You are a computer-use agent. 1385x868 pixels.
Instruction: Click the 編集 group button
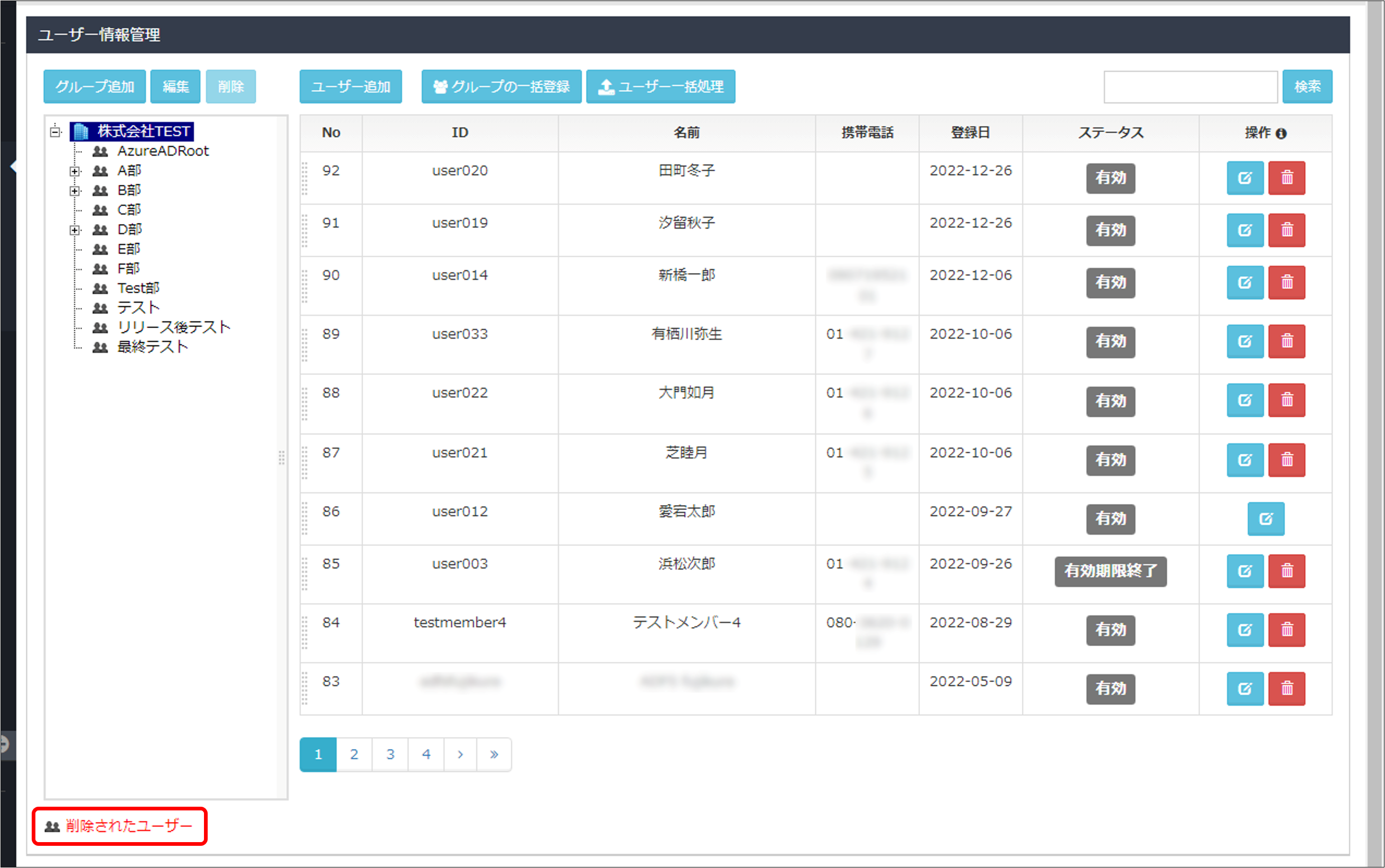click(x=175, y=87)
